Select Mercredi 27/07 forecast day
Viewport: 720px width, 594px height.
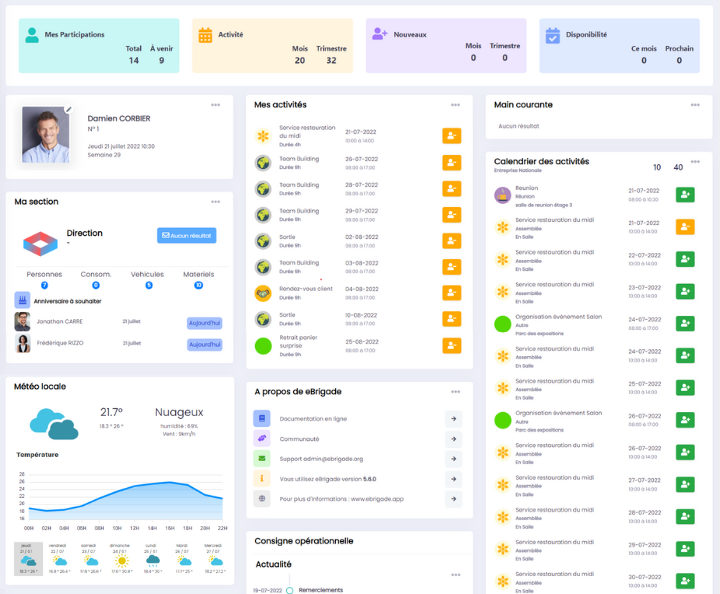pos(214,559)
